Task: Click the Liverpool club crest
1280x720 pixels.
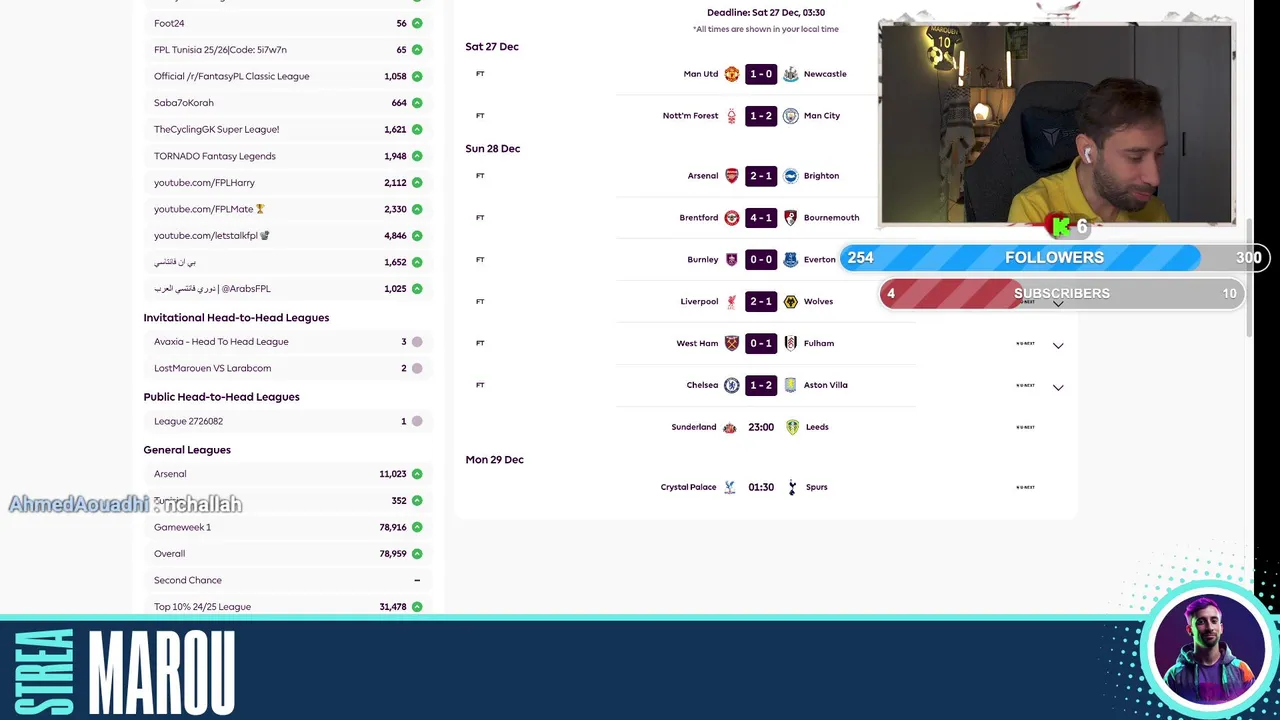Action: (x=731, y=302)
